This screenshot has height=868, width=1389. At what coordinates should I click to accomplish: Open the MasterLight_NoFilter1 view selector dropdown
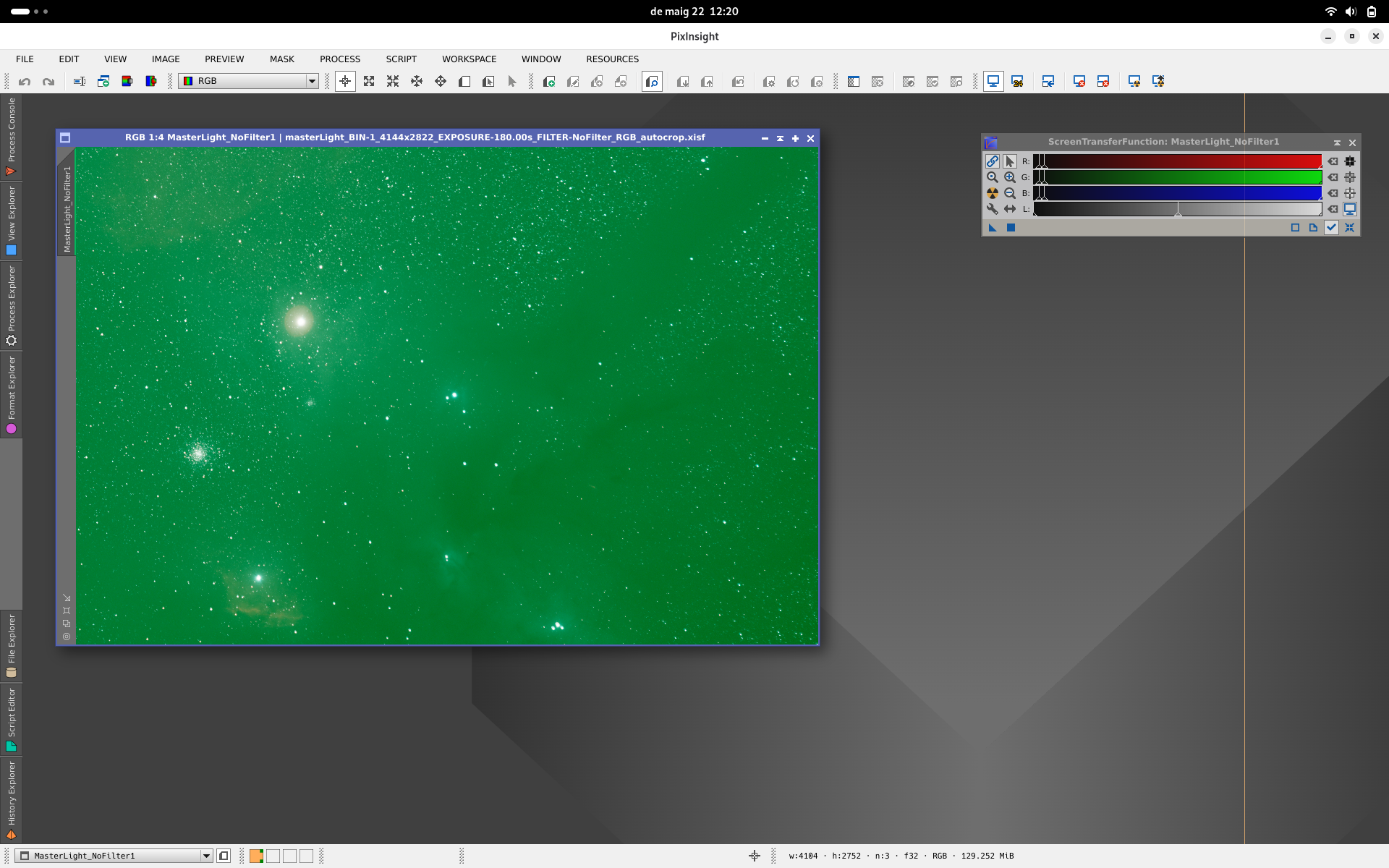point(114,856)
